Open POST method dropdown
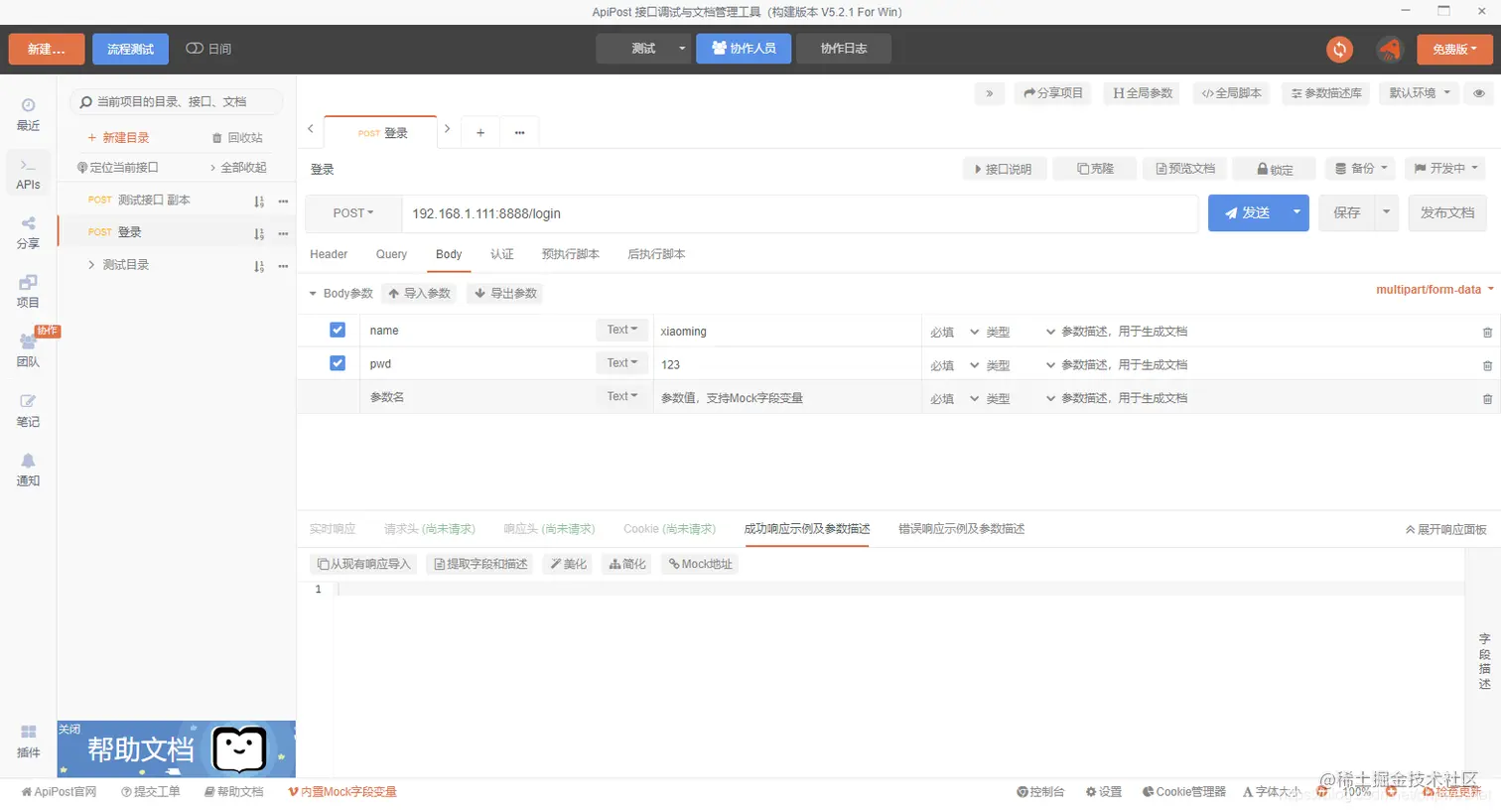This screenshot has height=812, width=1501. [353, 213]
